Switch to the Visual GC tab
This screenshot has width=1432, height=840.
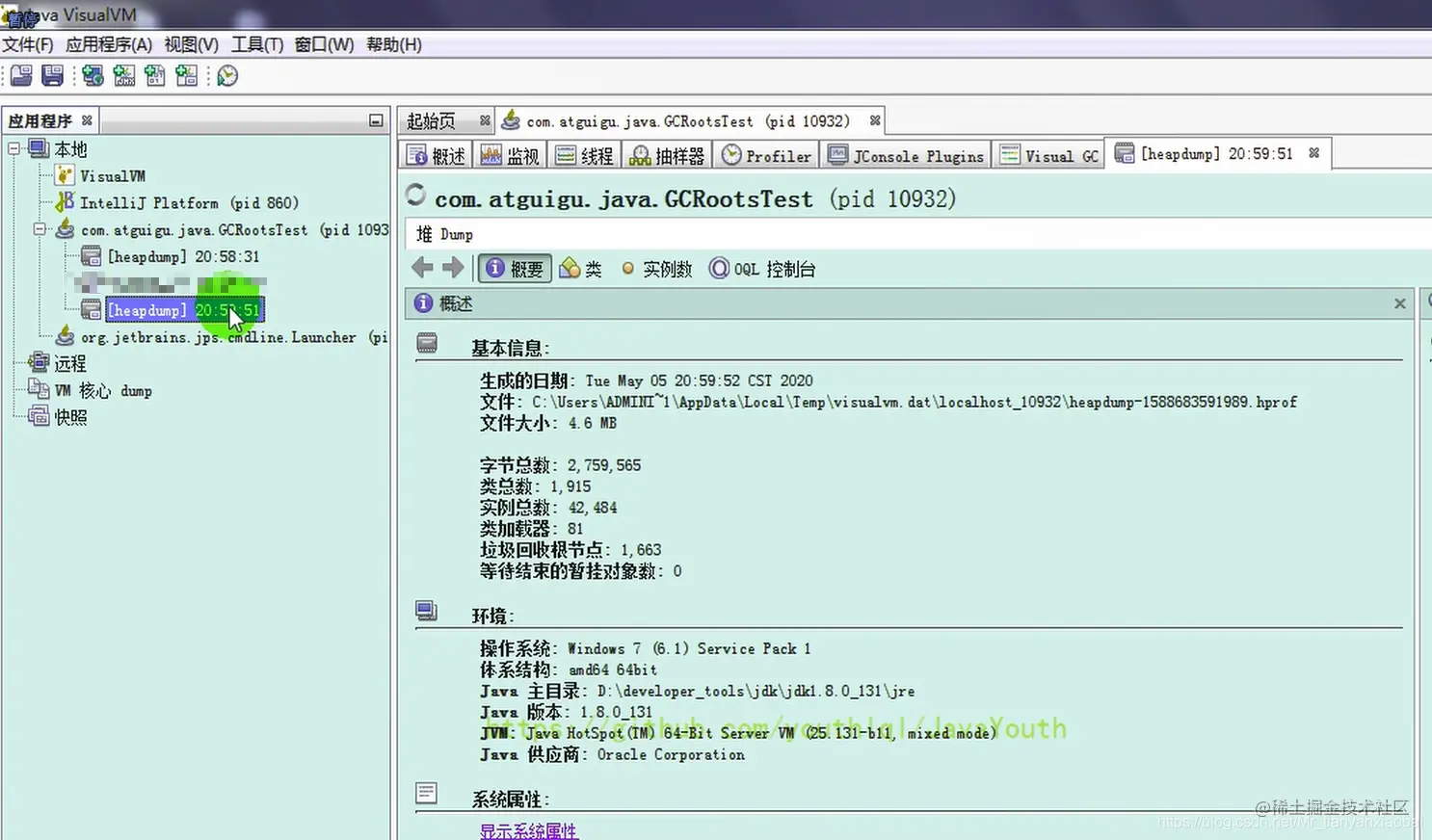(1049, 156)
